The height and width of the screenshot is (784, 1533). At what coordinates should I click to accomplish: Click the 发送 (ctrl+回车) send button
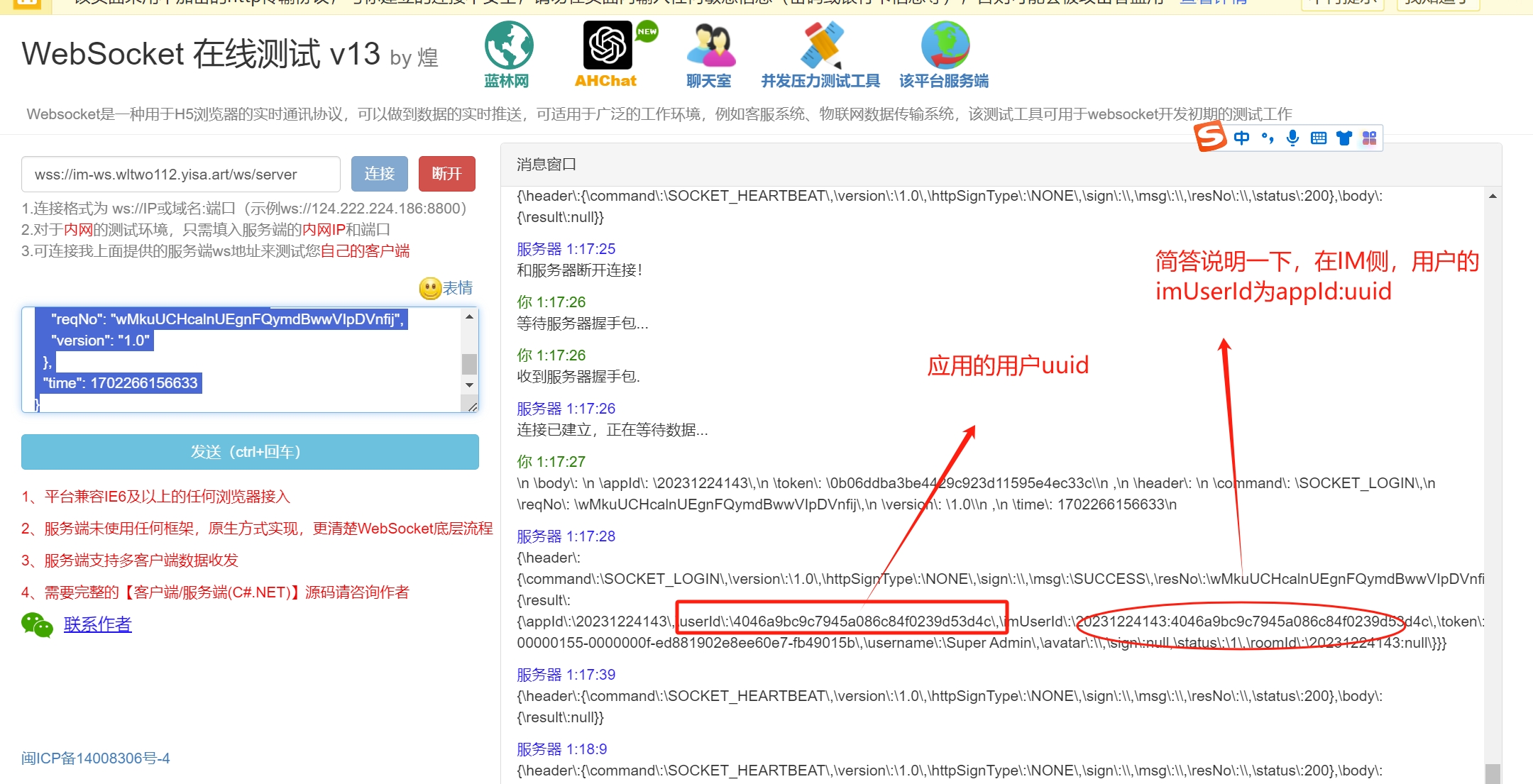[x=250, y=452]
